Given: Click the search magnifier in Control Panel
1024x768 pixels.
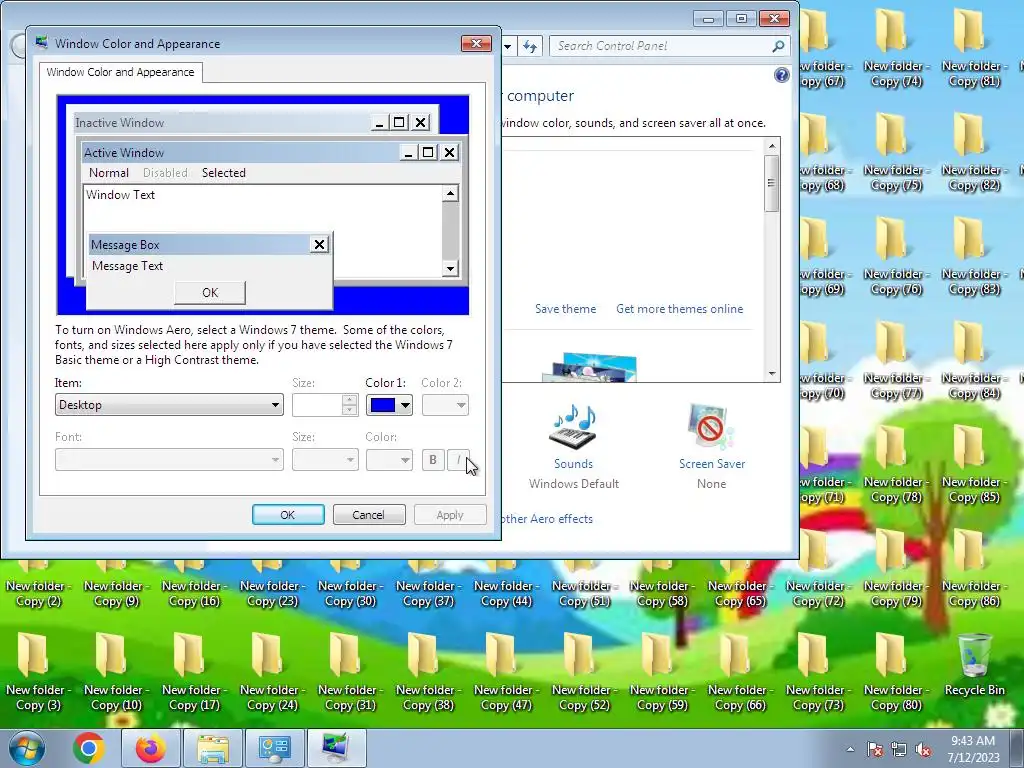Looking at the screenshot, I should (778, 46).
